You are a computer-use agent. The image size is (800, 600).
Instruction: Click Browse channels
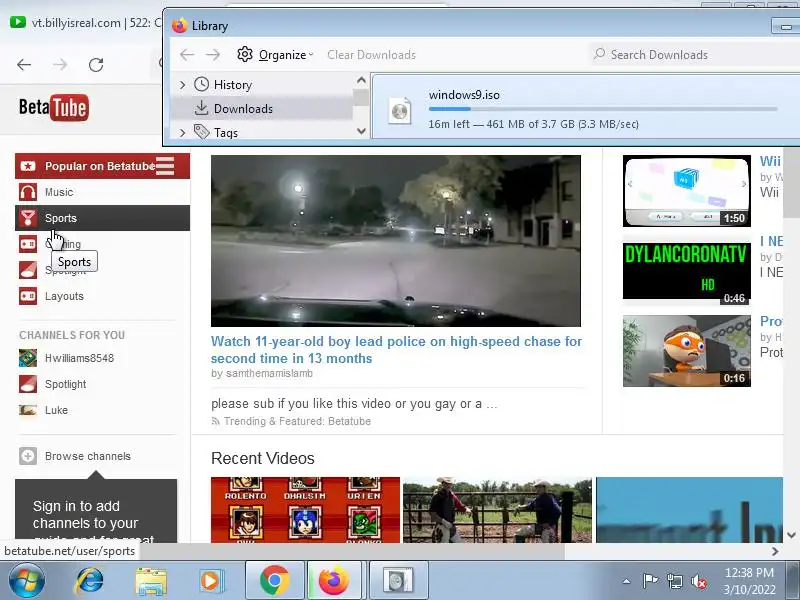[88, 456]
